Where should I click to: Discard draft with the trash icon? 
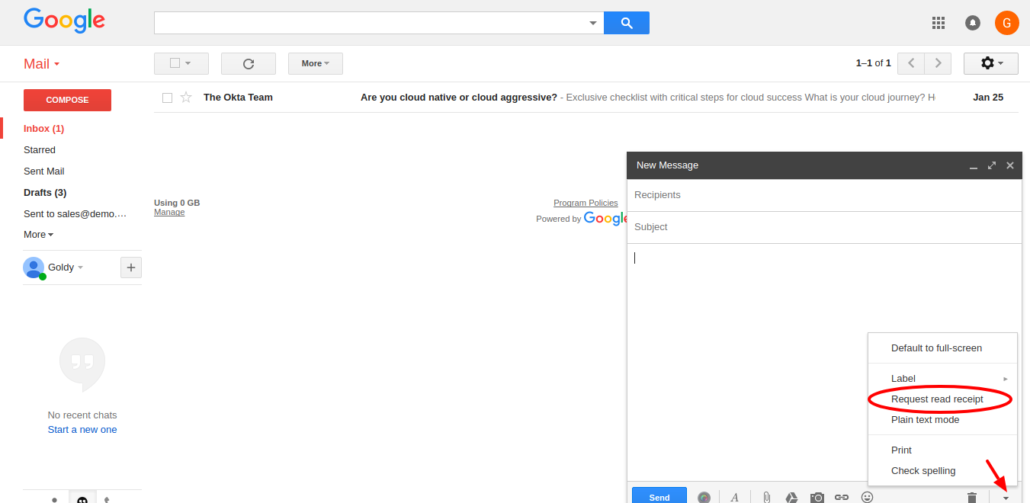tap(972, 497)
